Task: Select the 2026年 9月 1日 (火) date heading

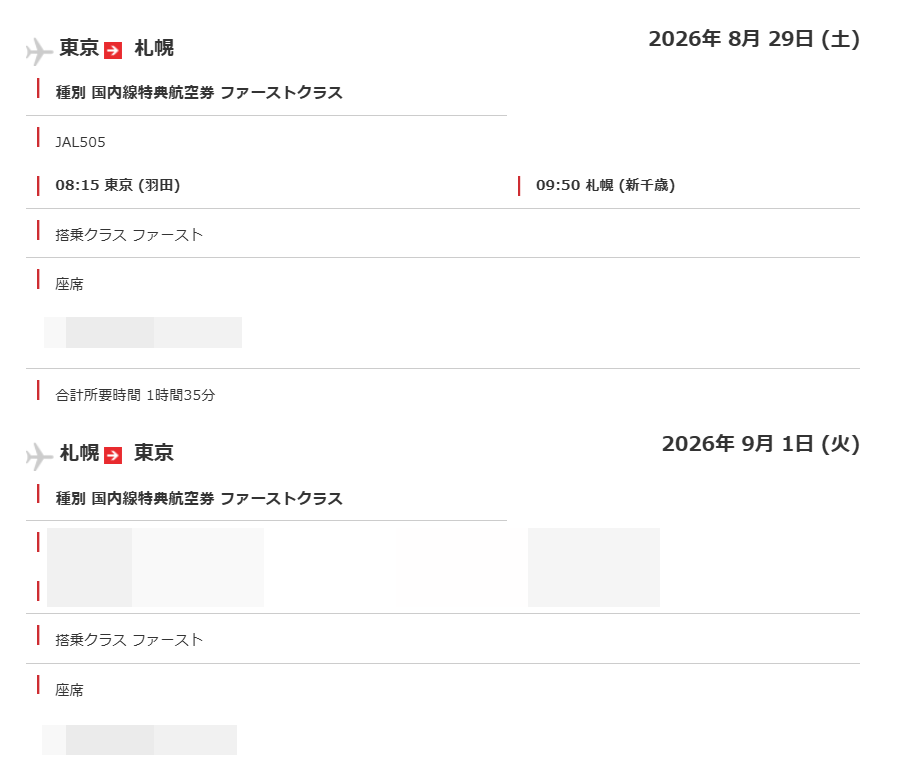Action: (761, 444)
